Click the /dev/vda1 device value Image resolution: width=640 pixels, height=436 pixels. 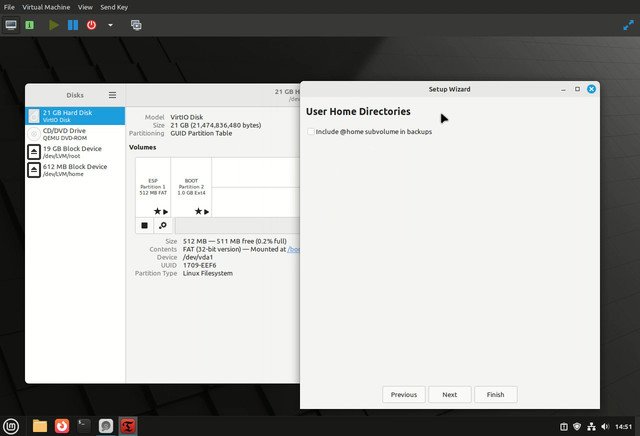click(198, 257)
